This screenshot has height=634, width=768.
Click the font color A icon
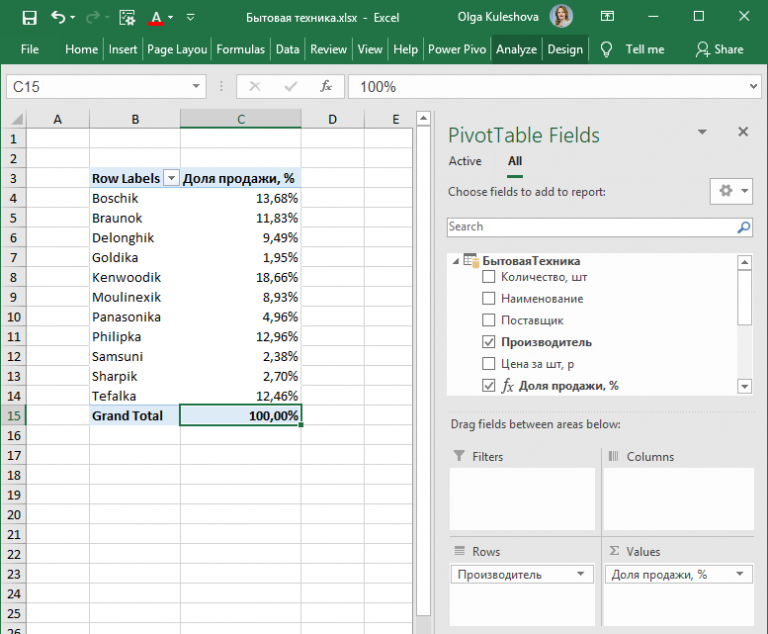point(156,18)
